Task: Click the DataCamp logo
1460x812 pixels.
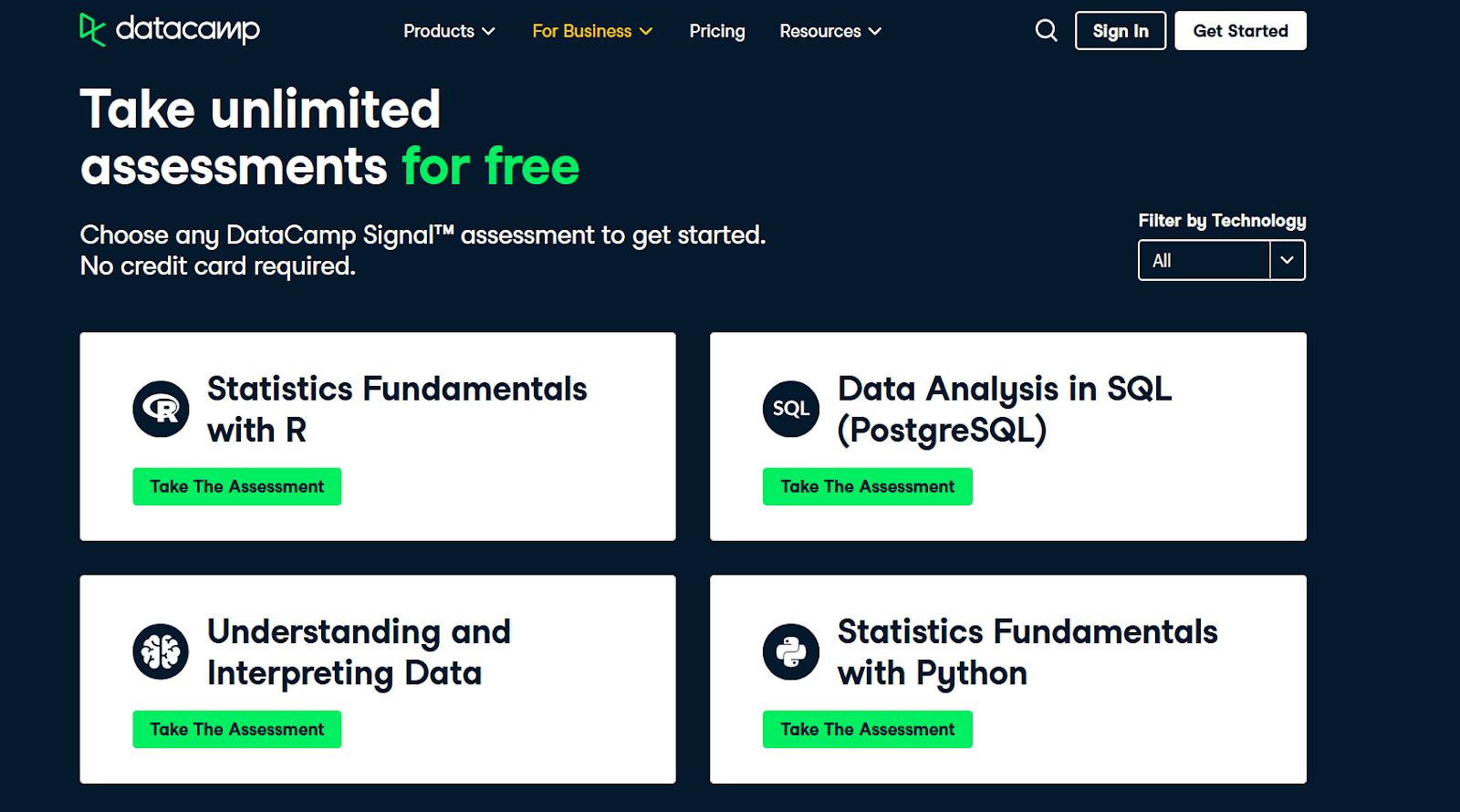Action: (x=170, y=30)
